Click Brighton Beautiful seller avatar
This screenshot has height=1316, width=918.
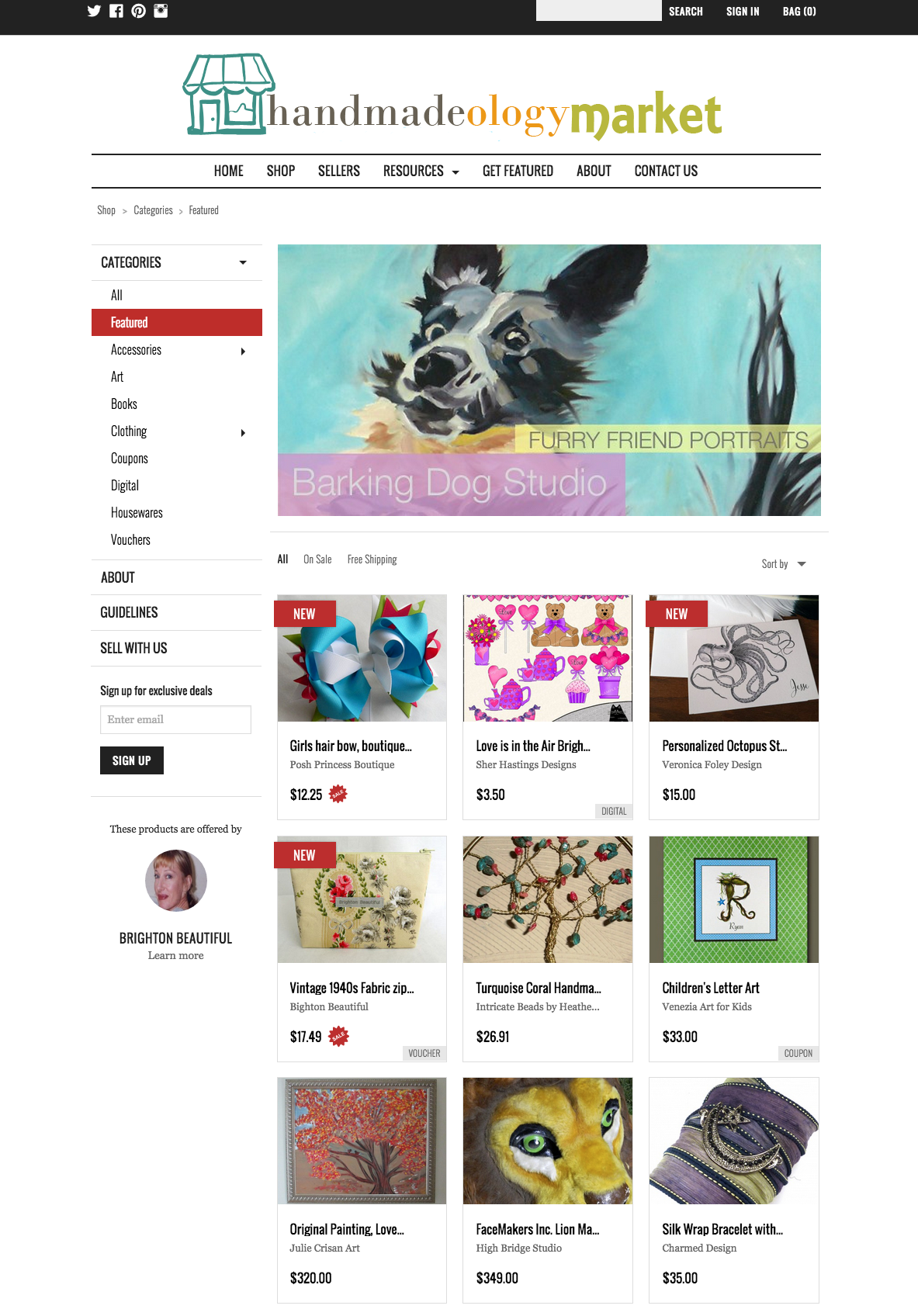point(176,881)
